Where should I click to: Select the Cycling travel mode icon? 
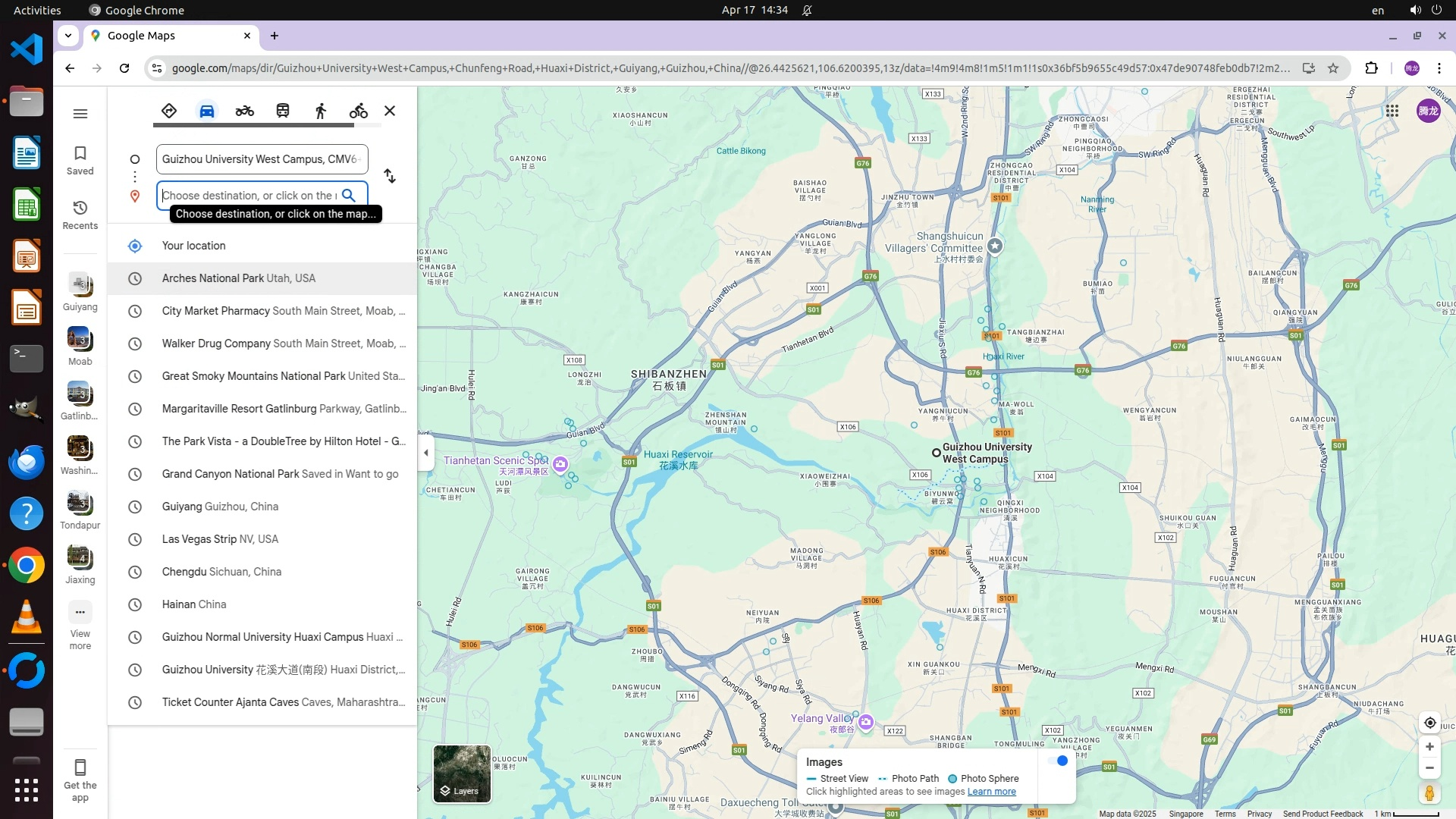point(358,111)
